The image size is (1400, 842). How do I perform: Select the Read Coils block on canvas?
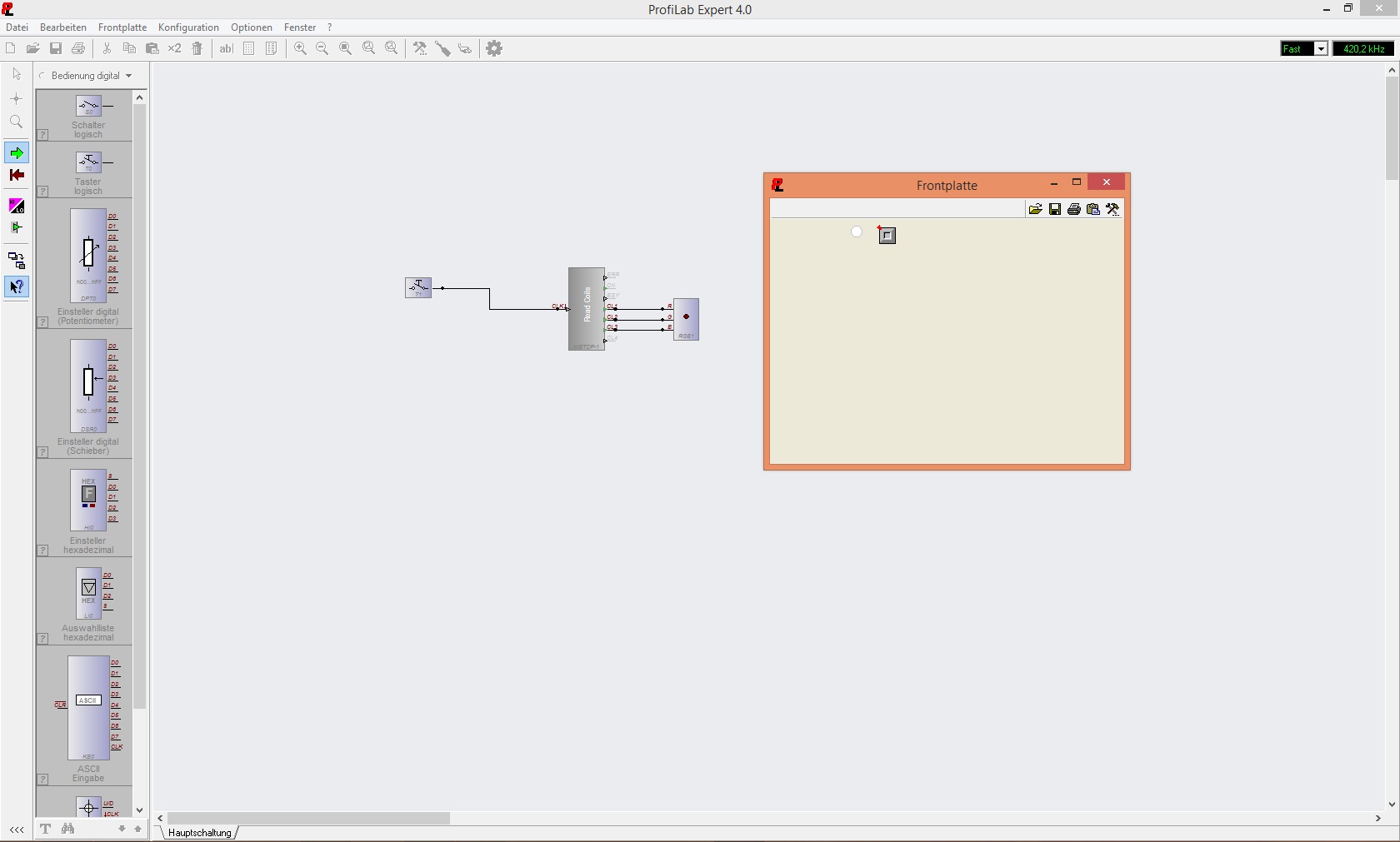587,309
